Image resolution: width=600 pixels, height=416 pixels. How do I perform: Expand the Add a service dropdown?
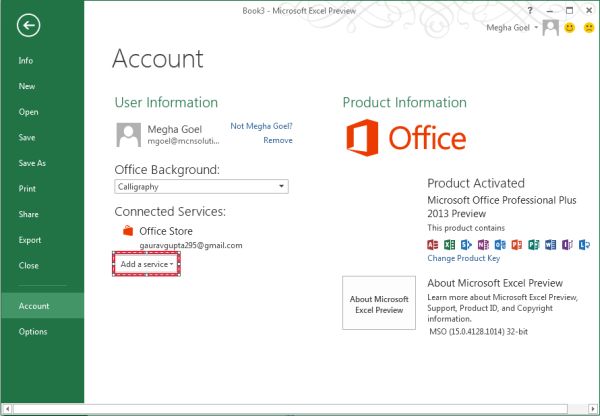pos(147,264)
